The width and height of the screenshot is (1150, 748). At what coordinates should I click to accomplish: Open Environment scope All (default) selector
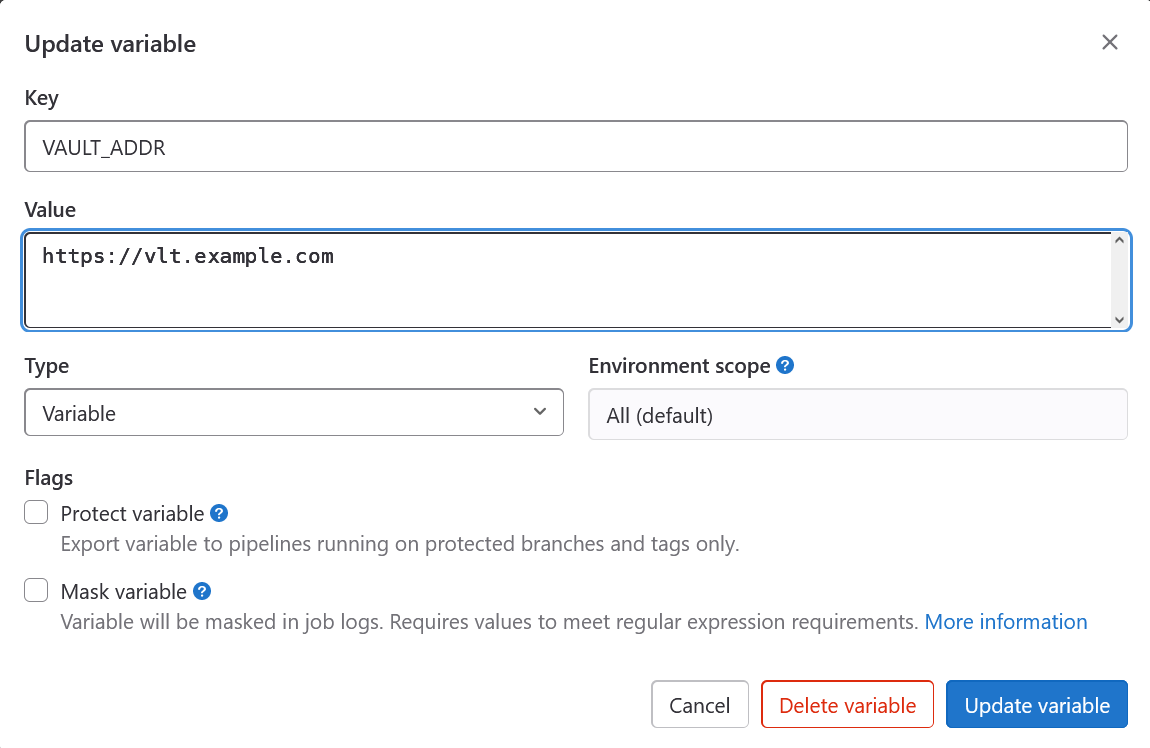(x=857, y=415)
